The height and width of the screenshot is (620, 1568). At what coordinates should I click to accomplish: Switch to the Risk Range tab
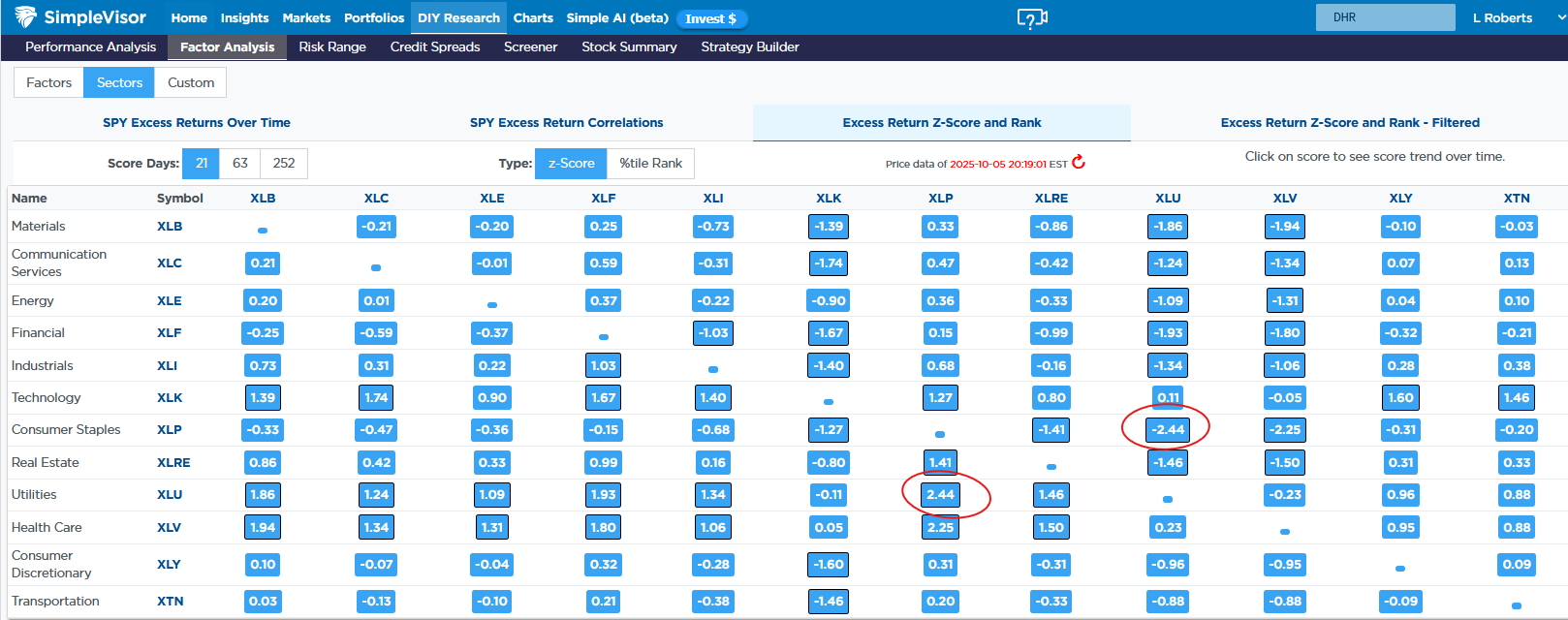point(332,47)
